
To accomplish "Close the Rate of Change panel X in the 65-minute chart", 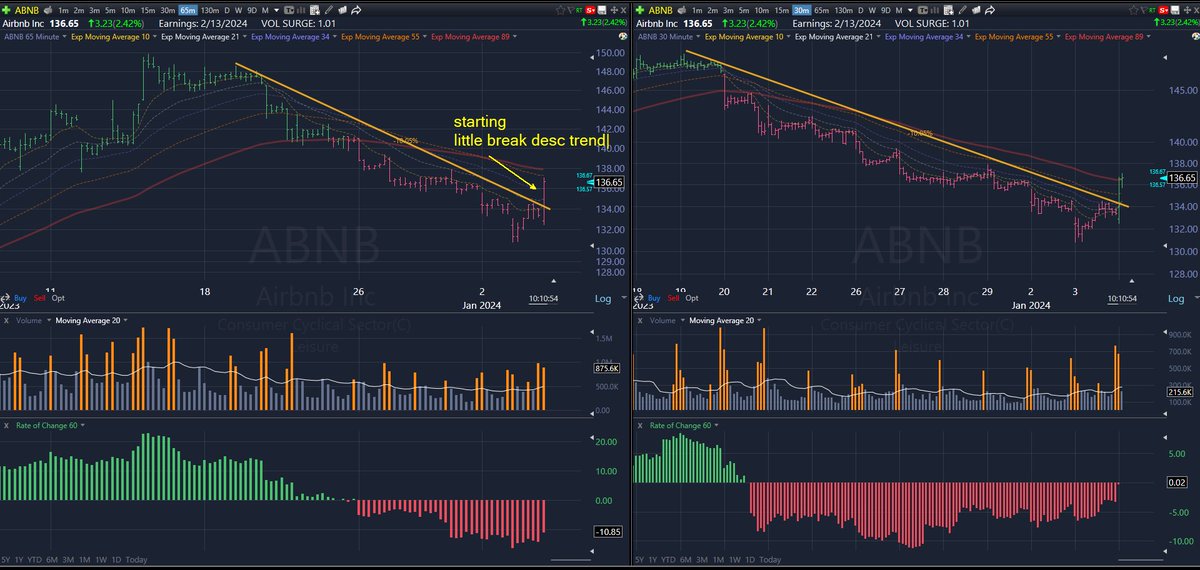I will click(6, 425).
